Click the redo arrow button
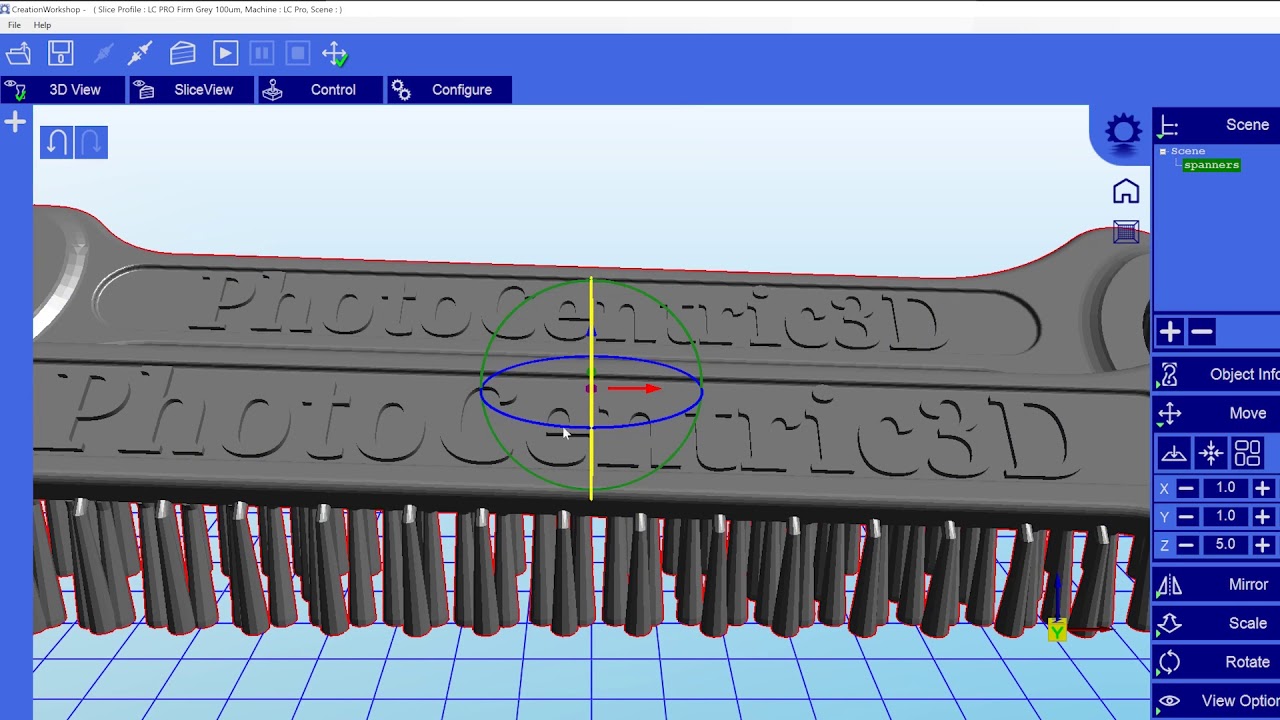The height and width of the screenshot is (720, 1280). tap(91, 142)
